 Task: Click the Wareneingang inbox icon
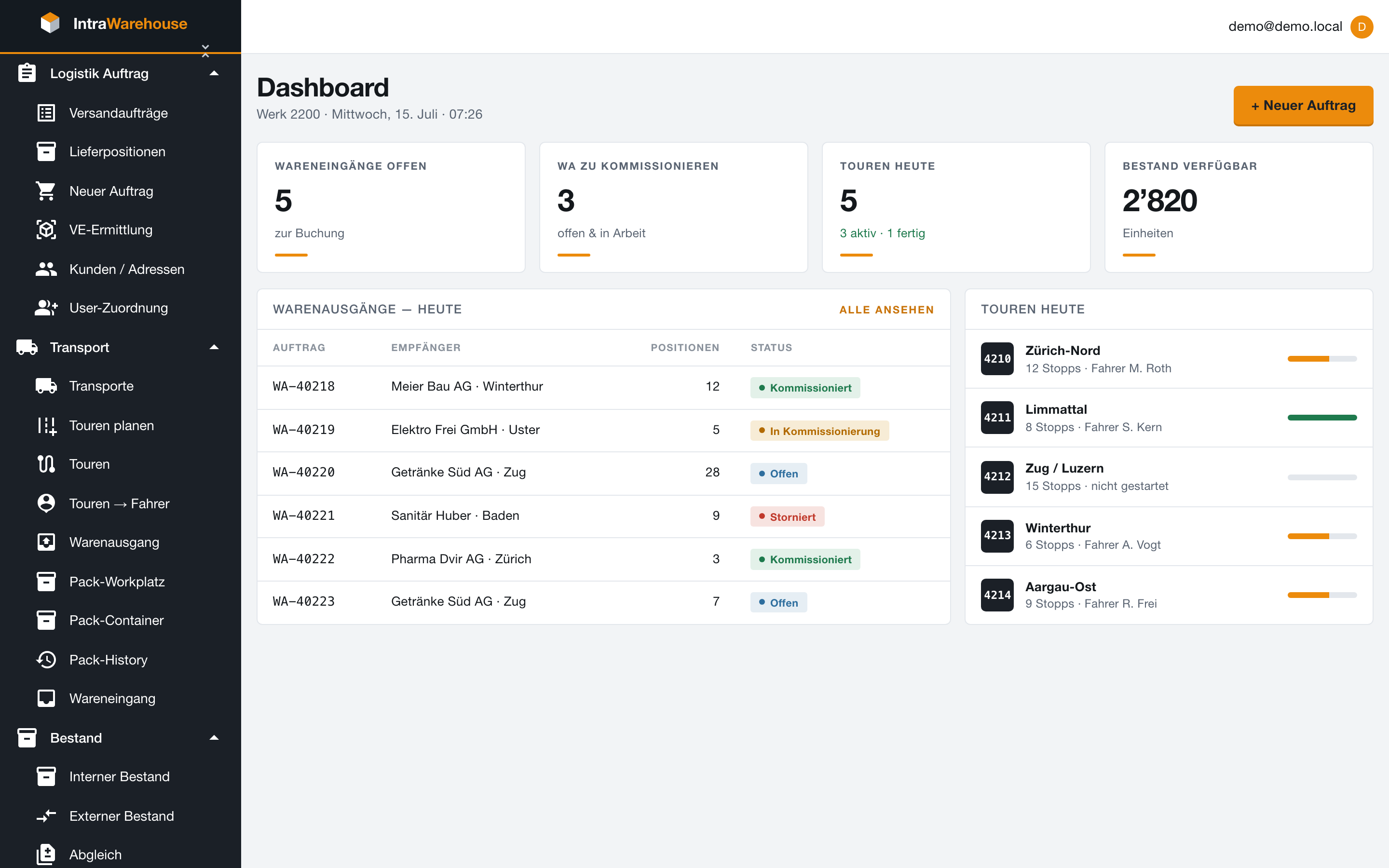pyautogui.click(x=46, y=698)
